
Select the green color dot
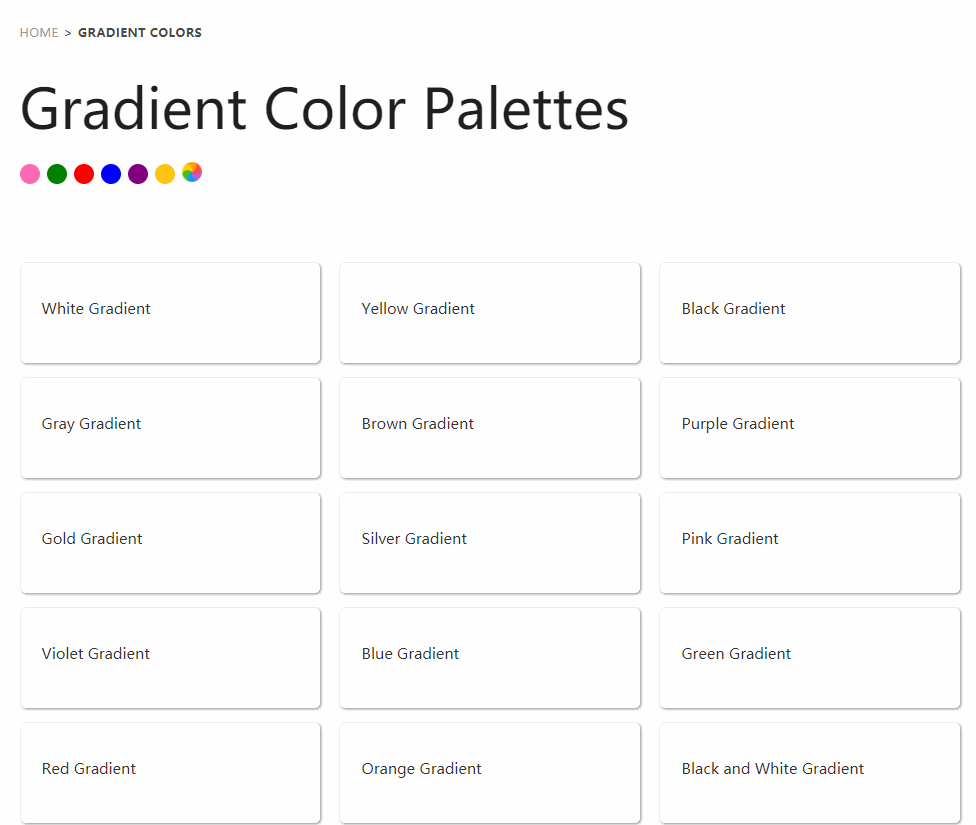57,174
